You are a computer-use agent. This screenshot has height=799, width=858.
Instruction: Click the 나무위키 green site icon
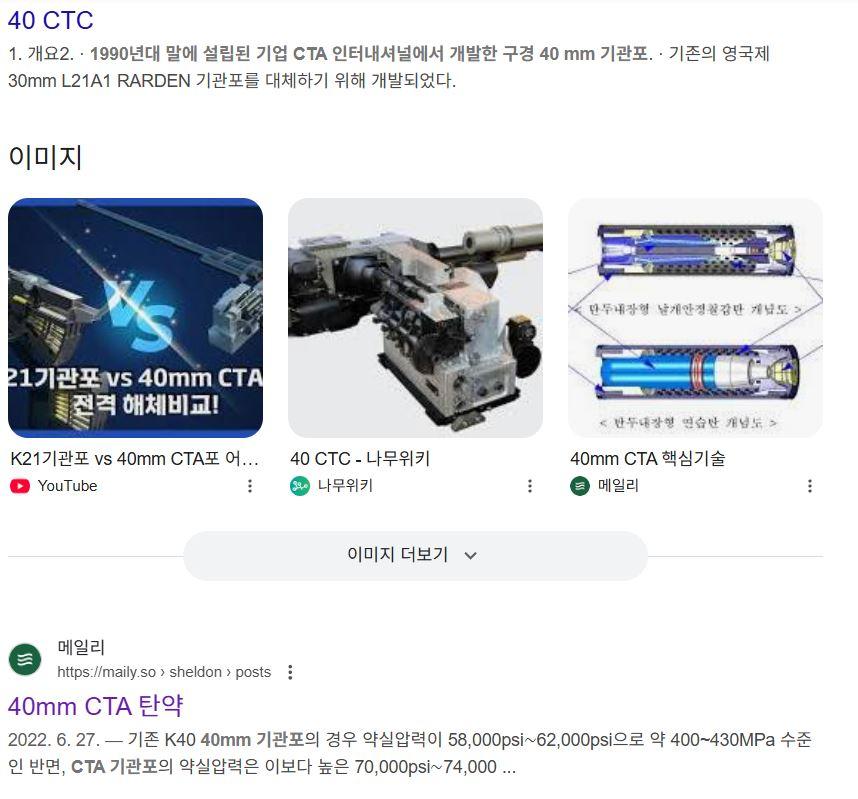coord(300,486)
